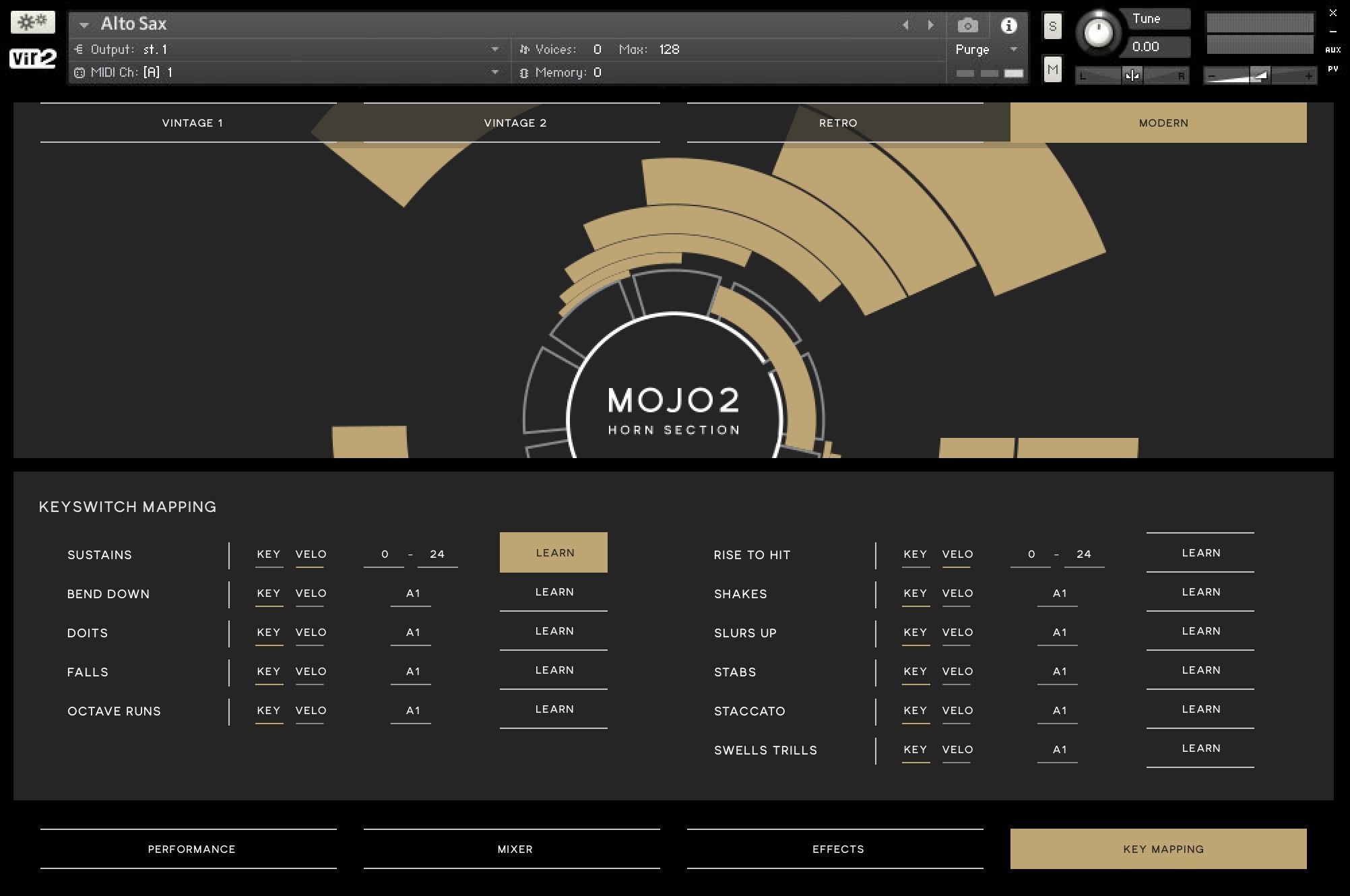The image size is (1350, 896).
Task: Click LEARN for Falls
Action: [x=554, y=670]
